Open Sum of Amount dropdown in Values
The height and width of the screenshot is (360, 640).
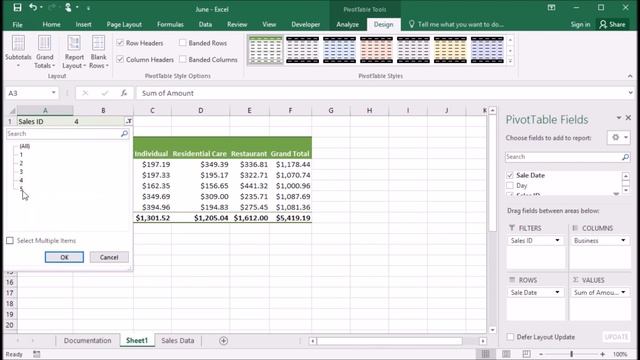point(623,292)
